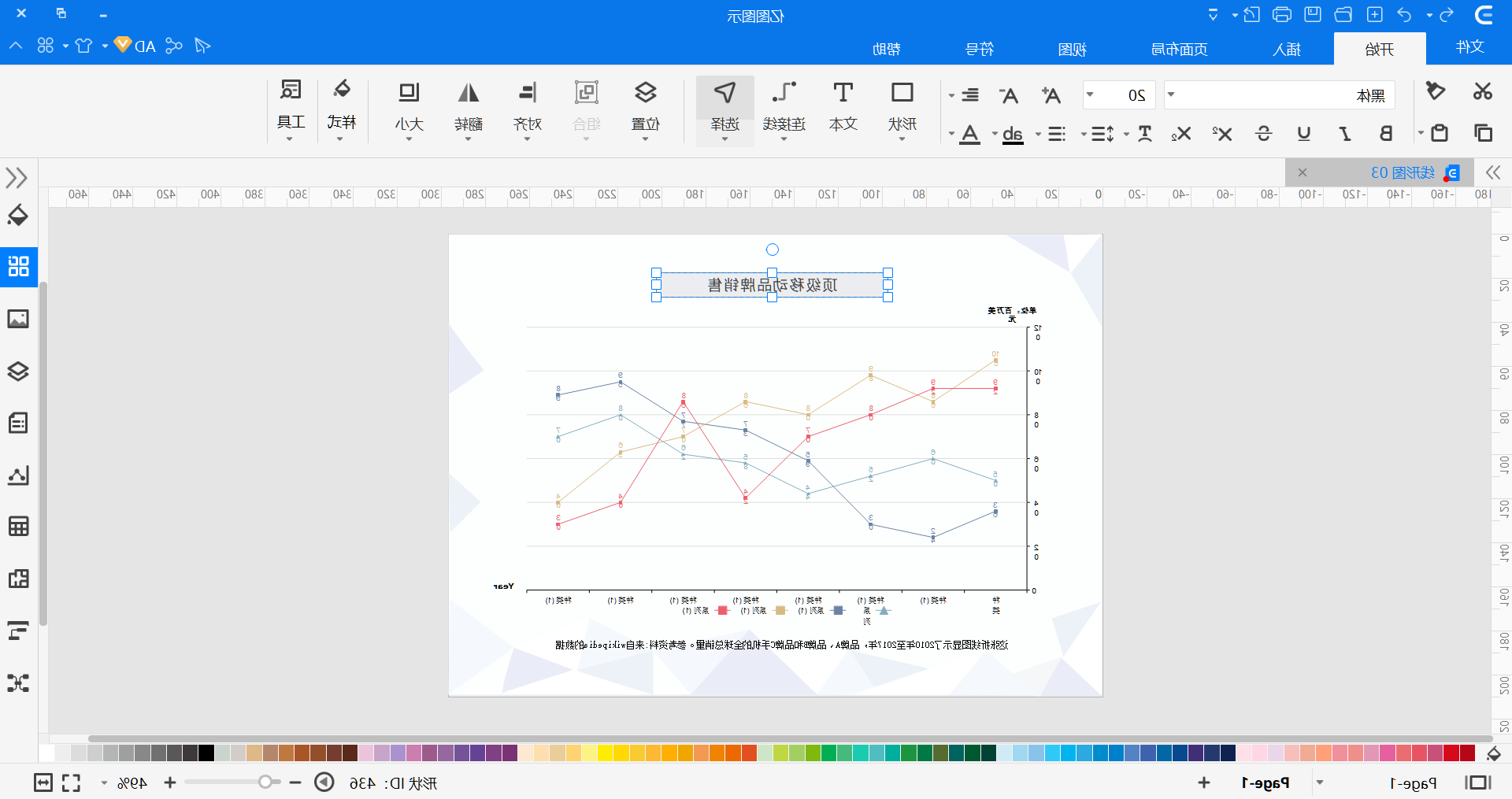Toggle Bold formatting
Screen dimensions: 1512x799
pos(1385,133)
